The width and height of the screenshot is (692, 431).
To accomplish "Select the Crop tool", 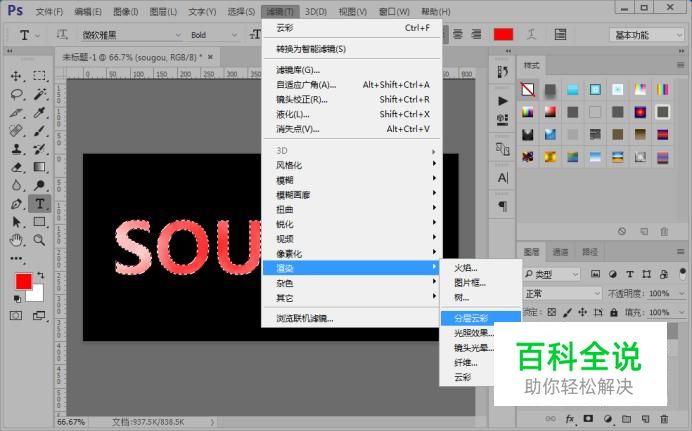I will point(16,113).
